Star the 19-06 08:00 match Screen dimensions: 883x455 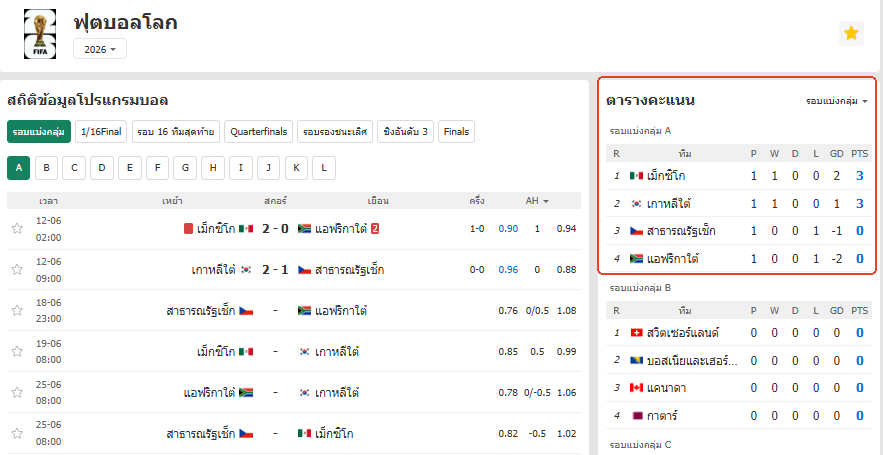17,352
